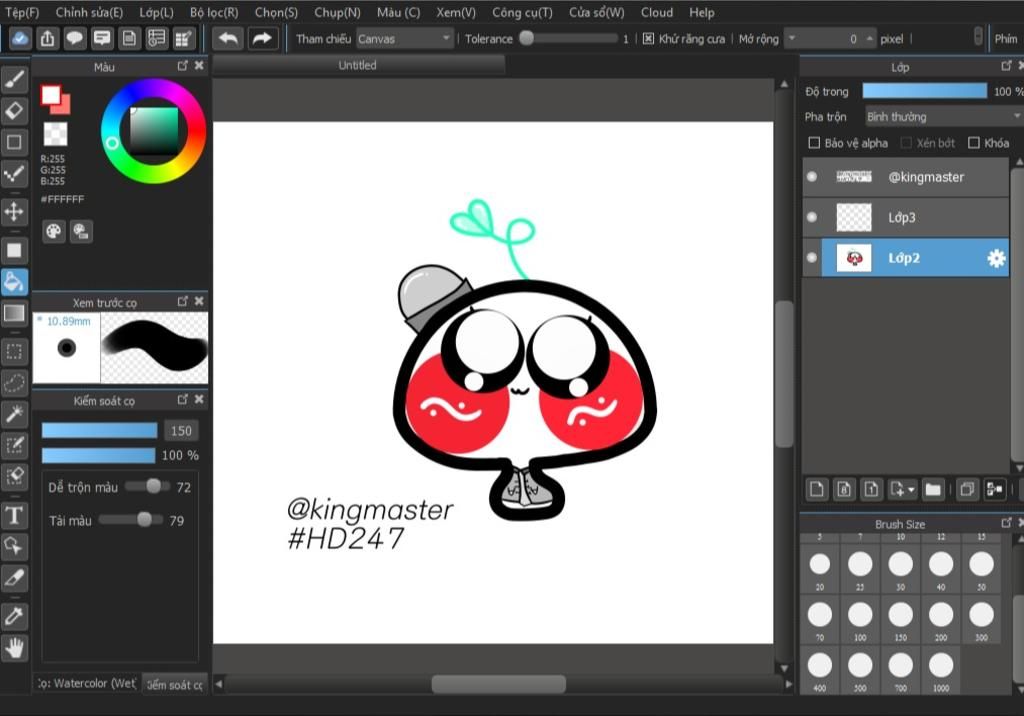Open Lớp2 layer settings gear
This screenshot has width=1024, height=716.
996,259
